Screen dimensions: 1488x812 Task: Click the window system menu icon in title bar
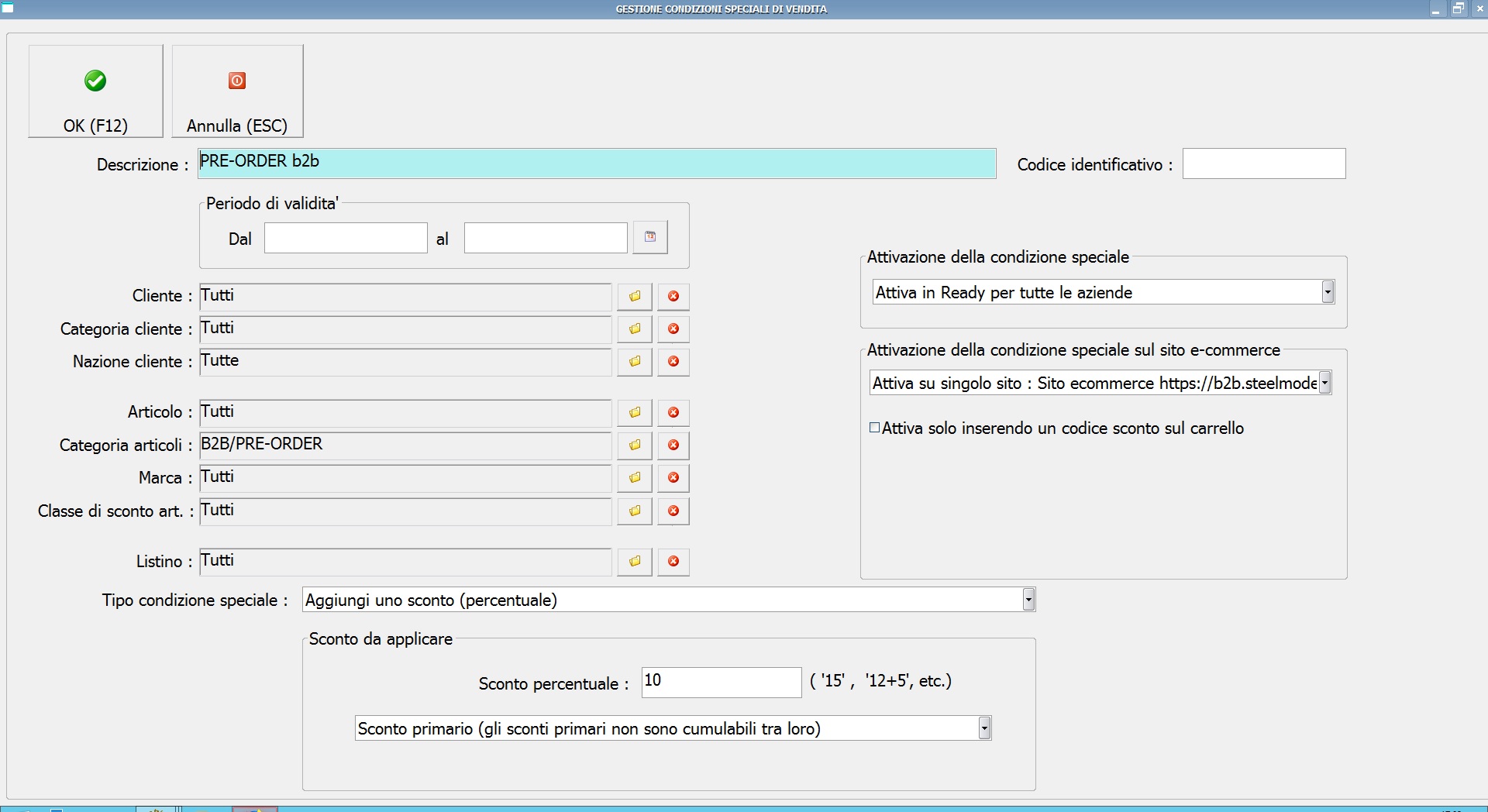tap(8, 9)
